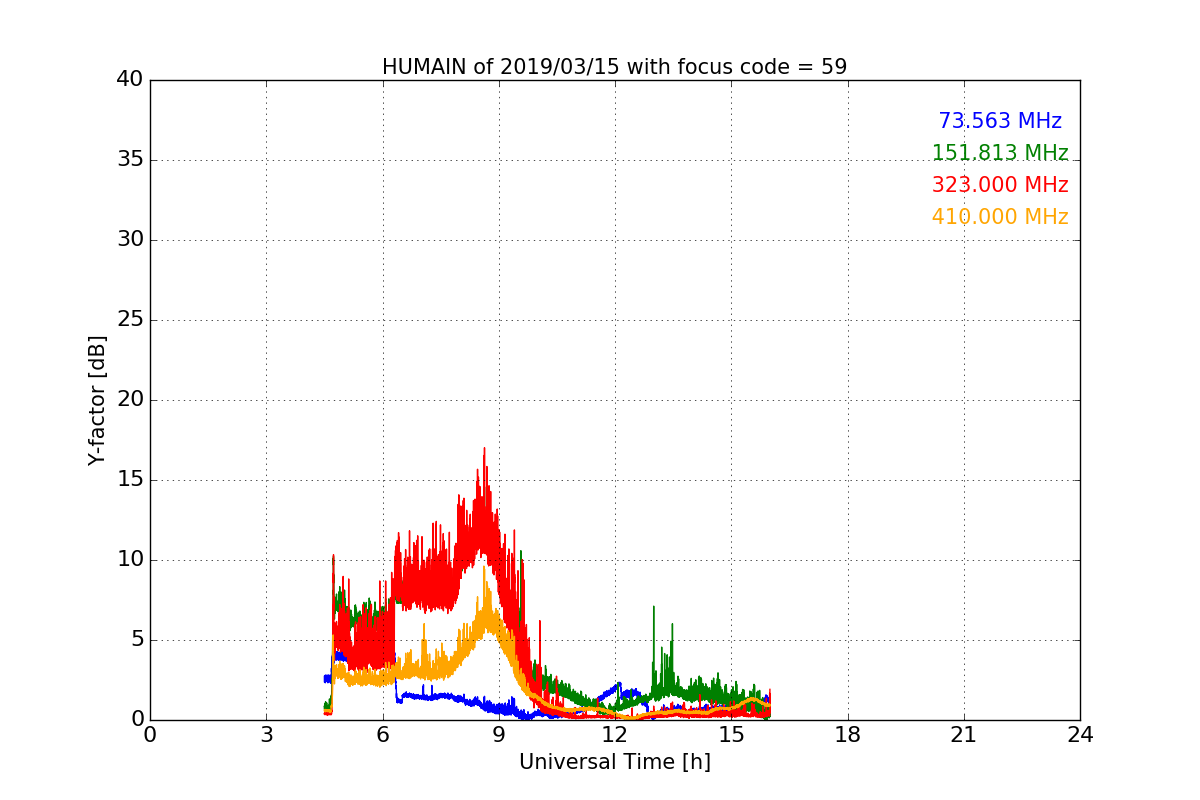Screen dimensions: 1200x800
Task: Click the x-axis tick label '18'
Action: tap(848, 735)
